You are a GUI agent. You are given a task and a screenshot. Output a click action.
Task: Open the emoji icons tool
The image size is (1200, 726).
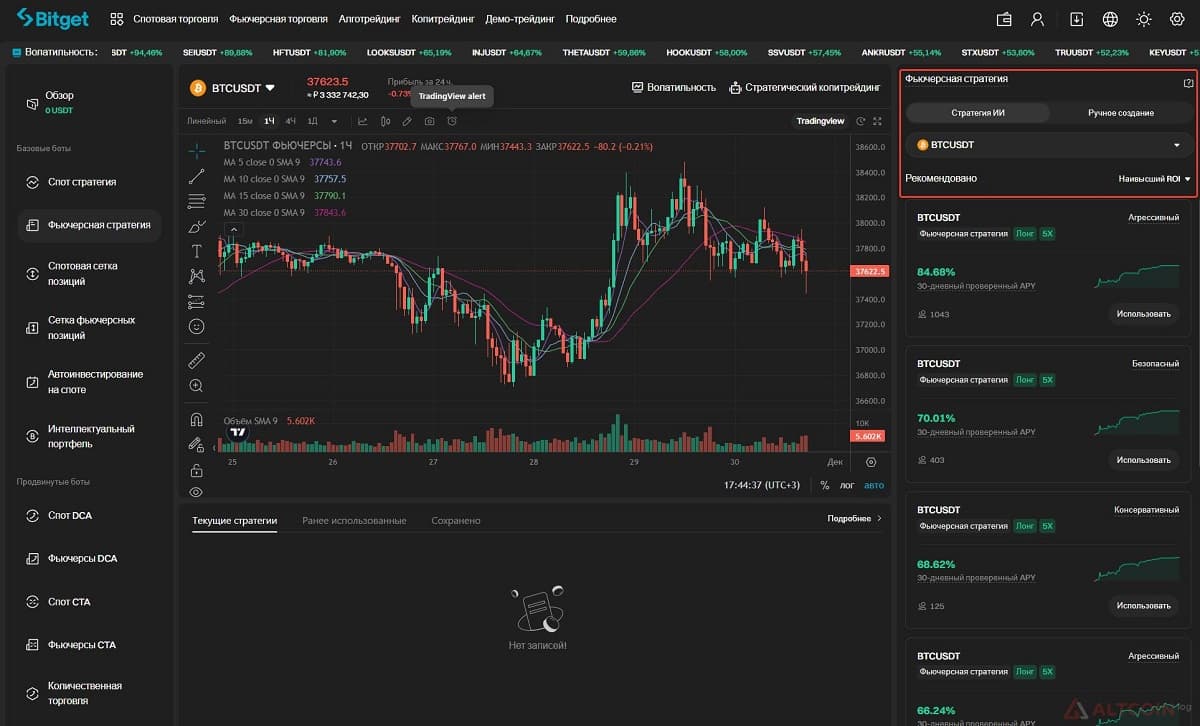[x=196, y=326]
